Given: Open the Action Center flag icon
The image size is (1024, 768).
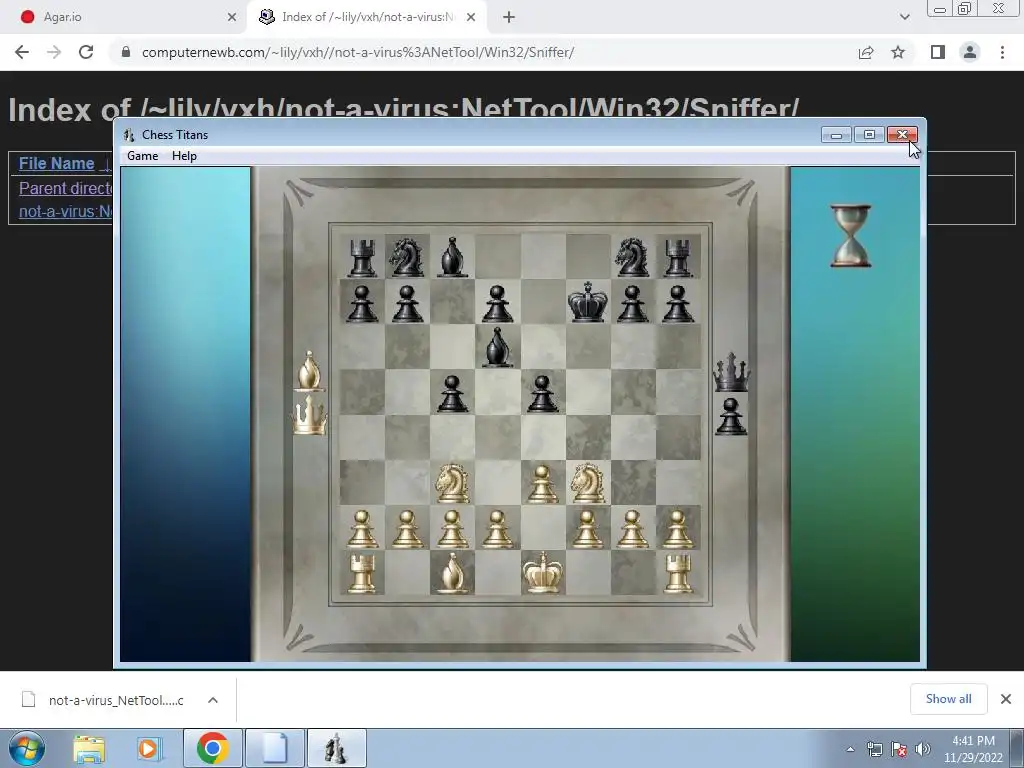Looking at the screenshot, I should [x=899, y=749].
